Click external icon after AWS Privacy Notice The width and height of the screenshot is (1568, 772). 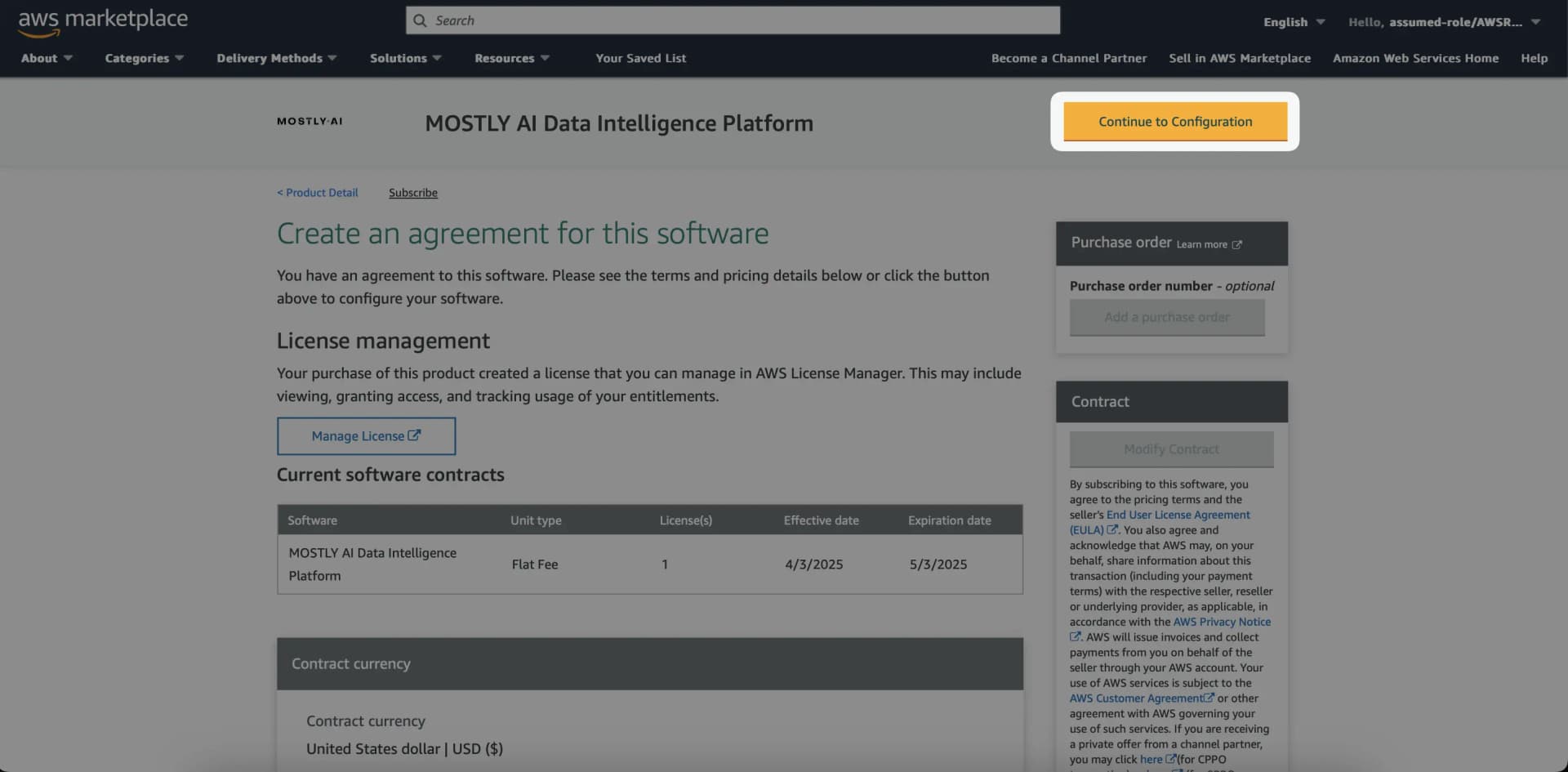[x=1076, y=636]
